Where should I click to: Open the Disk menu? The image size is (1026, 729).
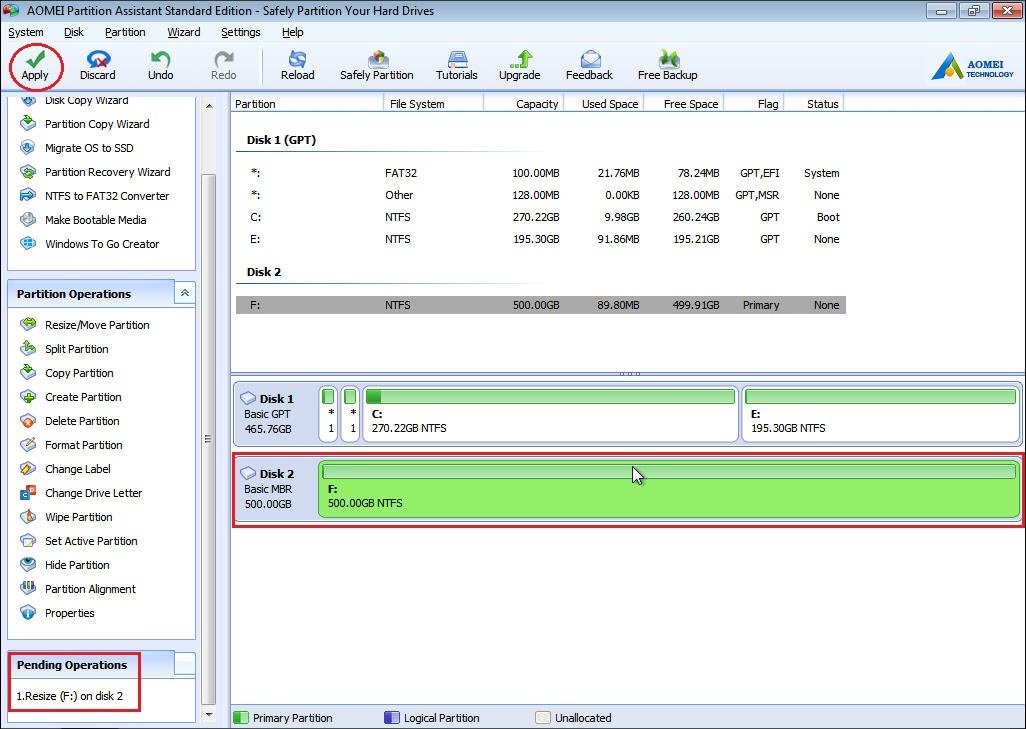(74, 32)
